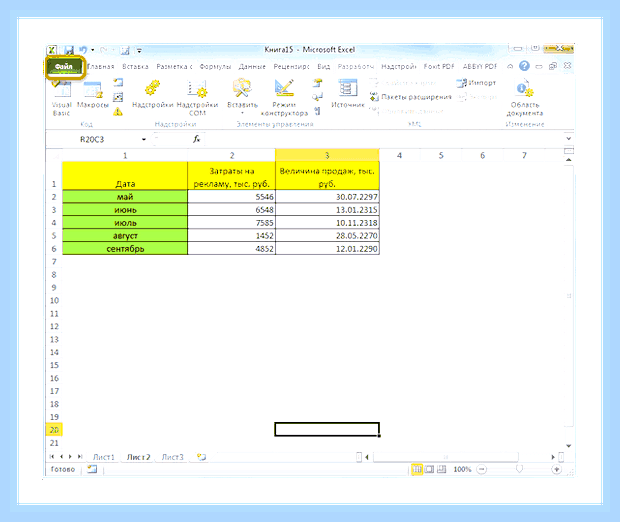Select cell with value 7585
620x522 pixels.
(x=231, y=223)
